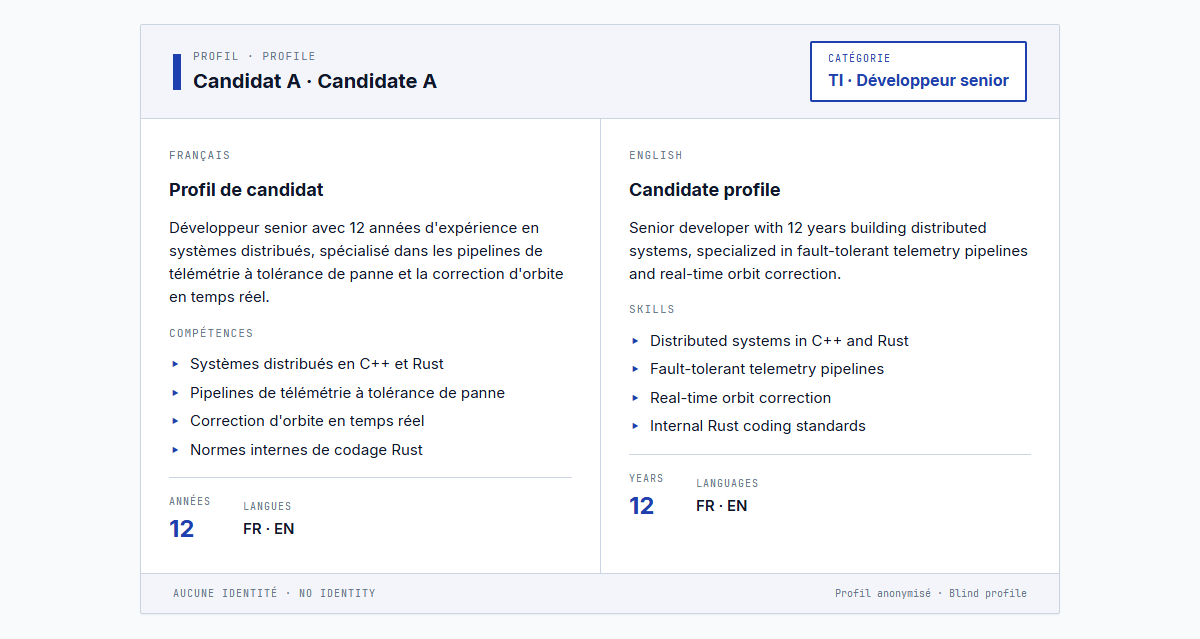Click the blue accent bar beside Candidat A title

coord(177,72)
